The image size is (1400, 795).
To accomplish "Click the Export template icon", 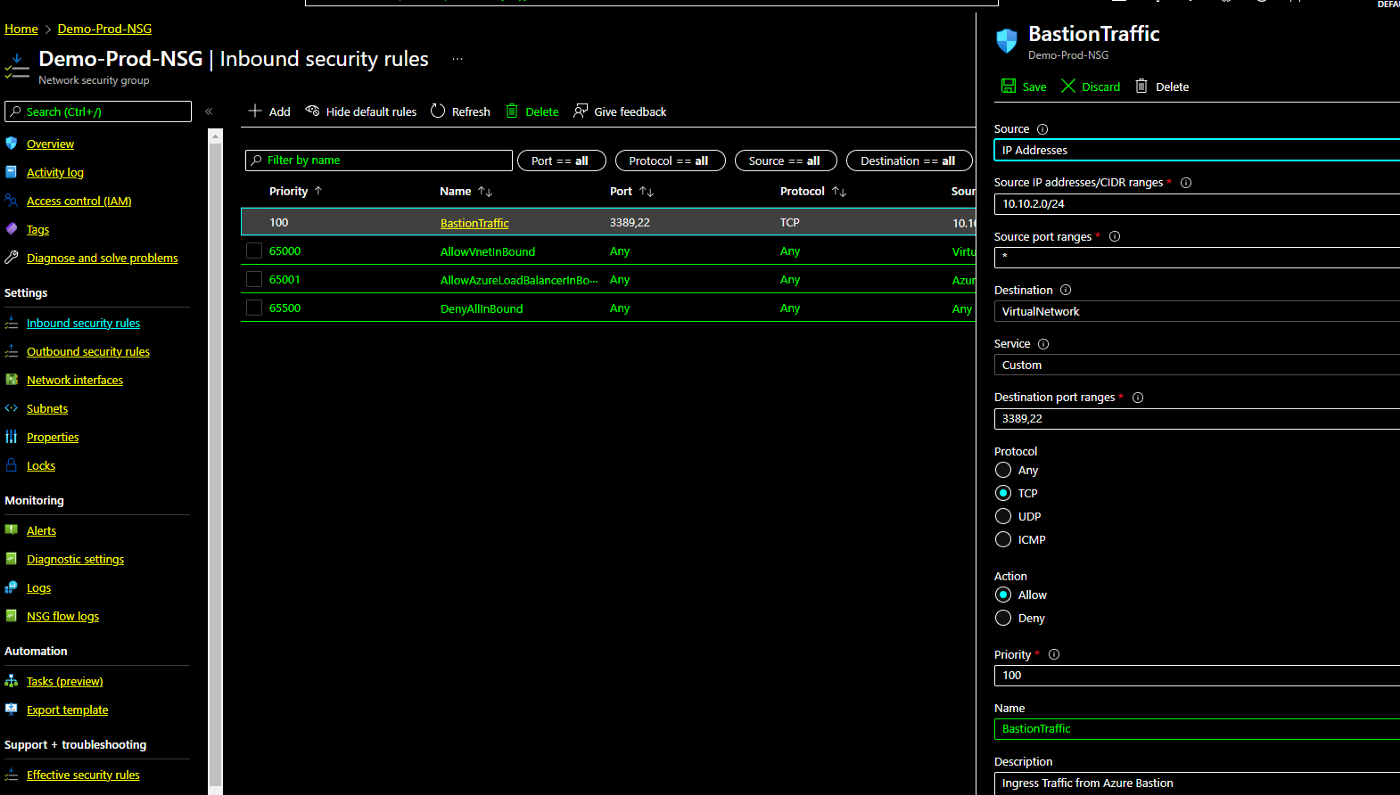I will pos(12,709).
